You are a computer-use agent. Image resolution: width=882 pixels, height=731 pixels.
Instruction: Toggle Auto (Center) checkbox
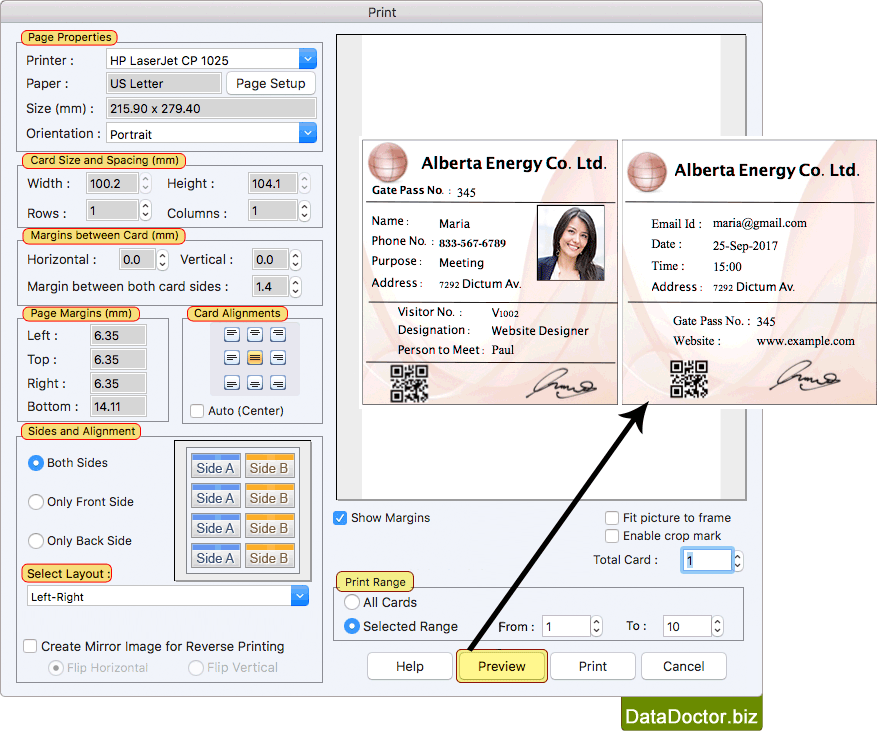(197, 411)
